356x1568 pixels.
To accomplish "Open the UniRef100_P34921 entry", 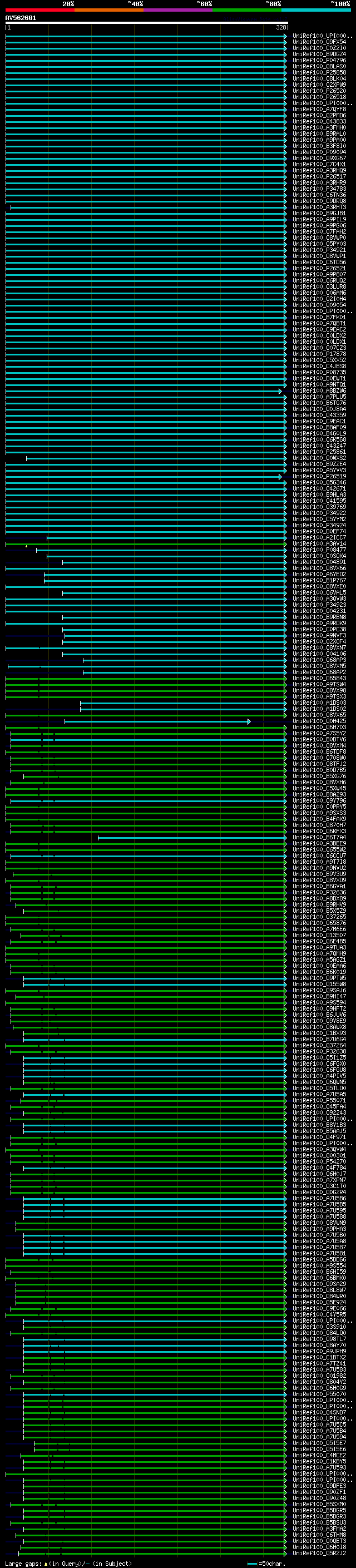I will (x=319, y=250).
